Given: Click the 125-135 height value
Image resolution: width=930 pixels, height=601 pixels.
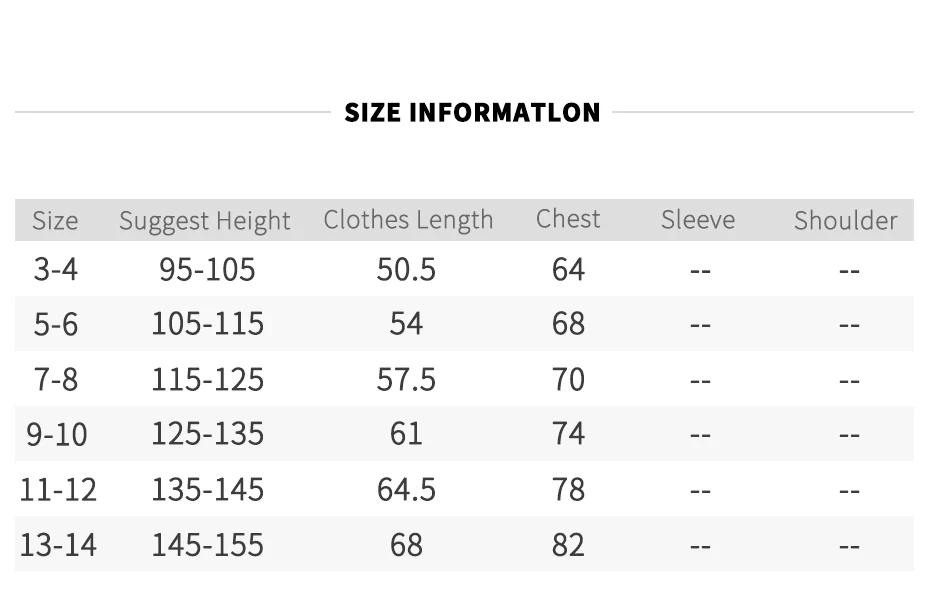Looking at the screenshot, I should pyautogui.click(x=207, y=434).
